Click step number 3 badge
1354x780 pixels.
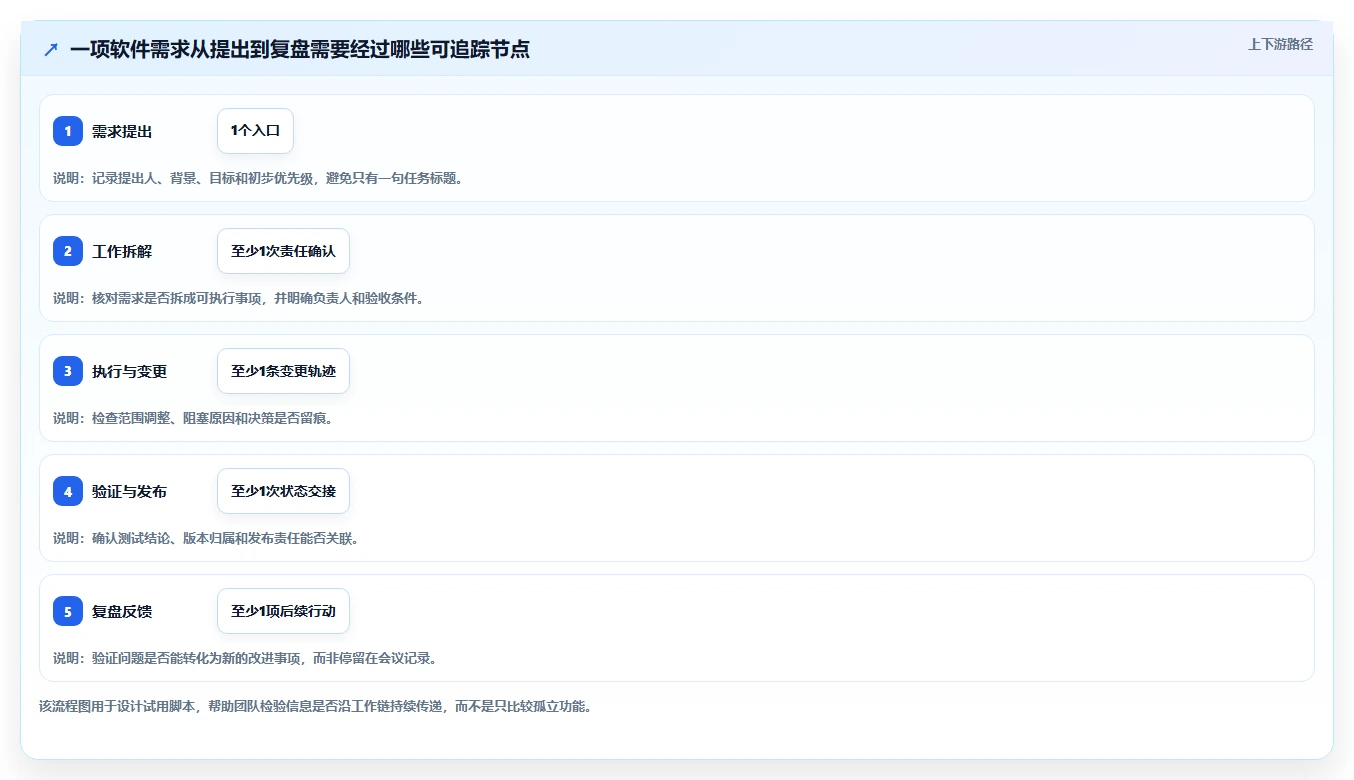68,371
